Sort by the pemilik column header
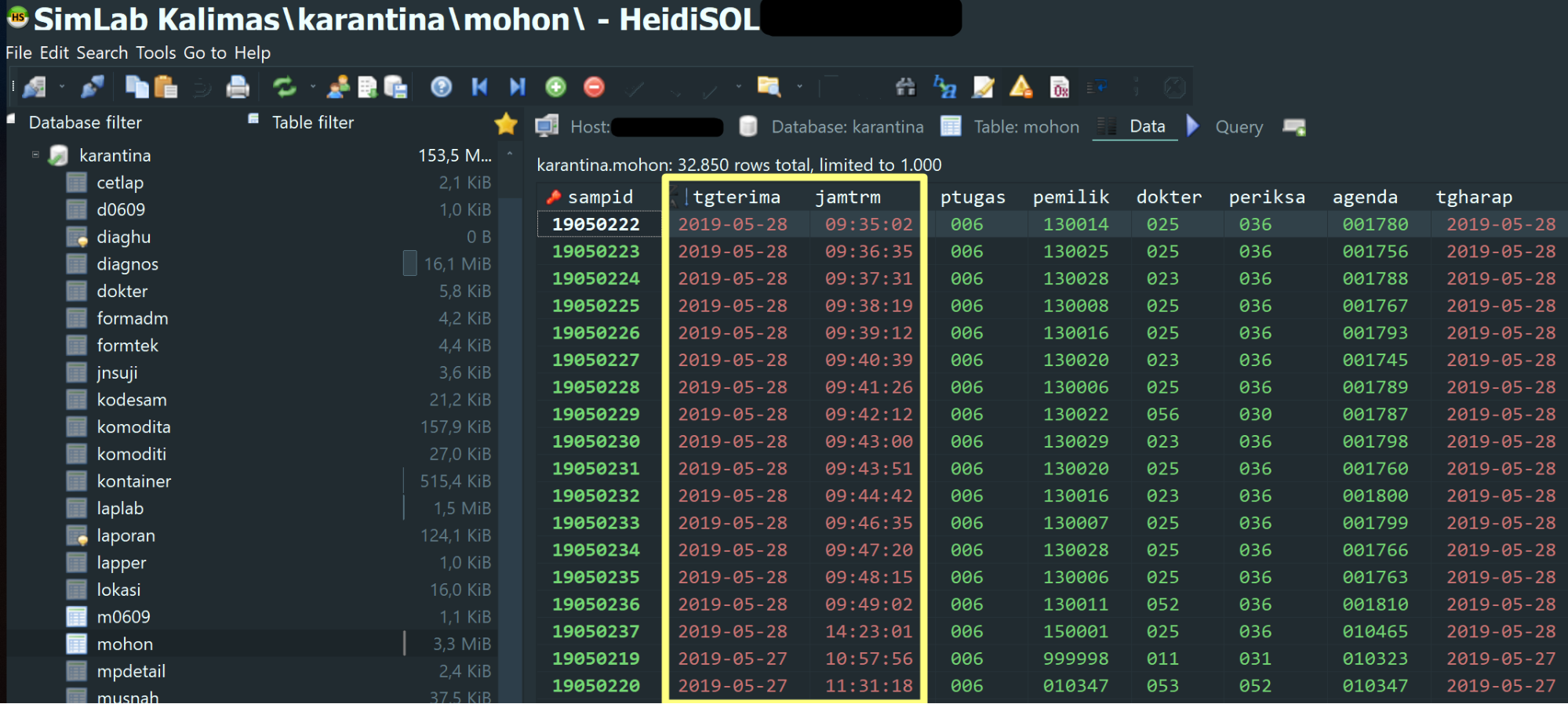This screenshot has height=704, width=1568. tap(1070, 198)
